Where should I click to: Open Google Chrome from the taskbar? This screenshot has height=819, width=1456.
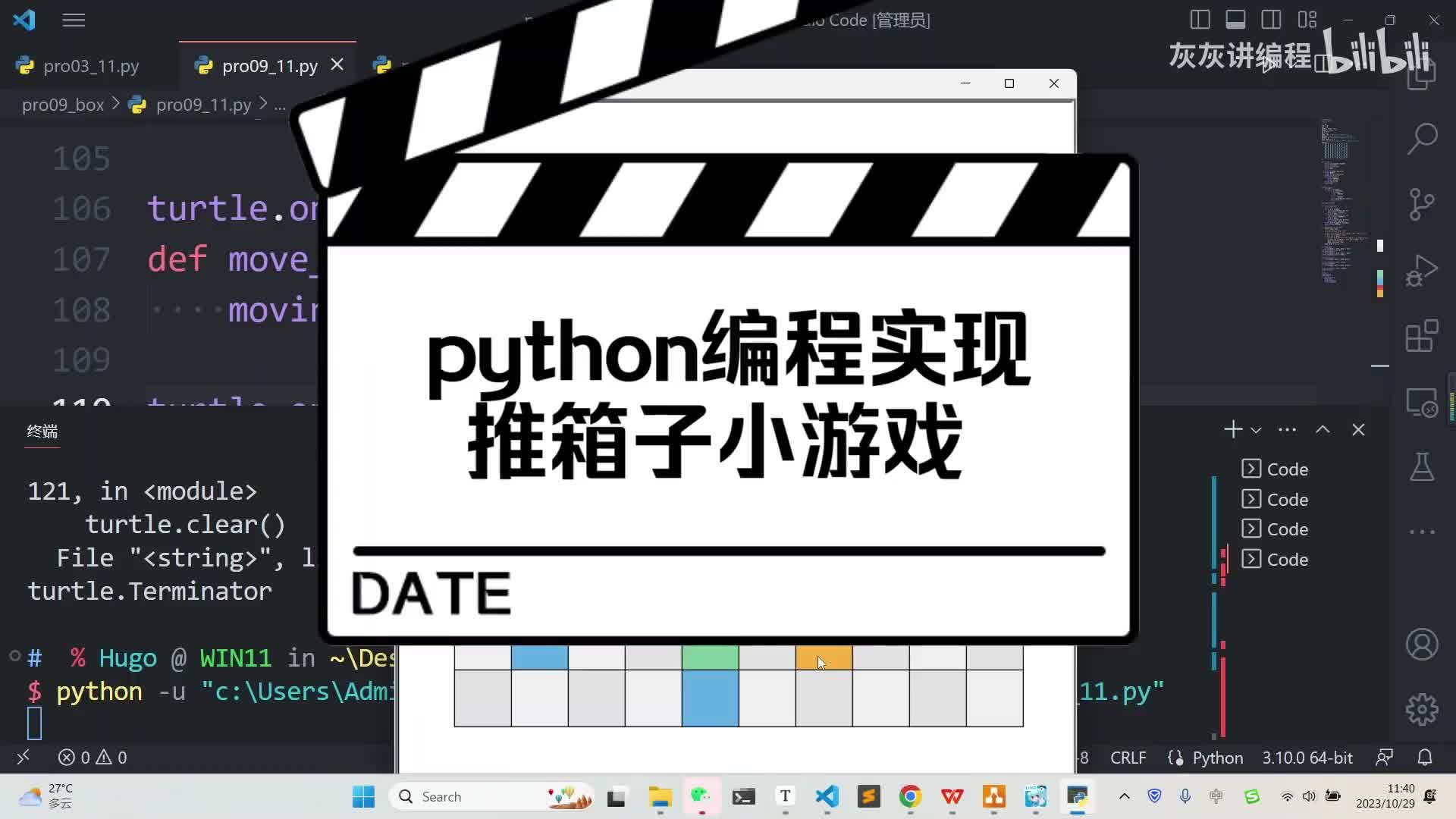[910, 796]
